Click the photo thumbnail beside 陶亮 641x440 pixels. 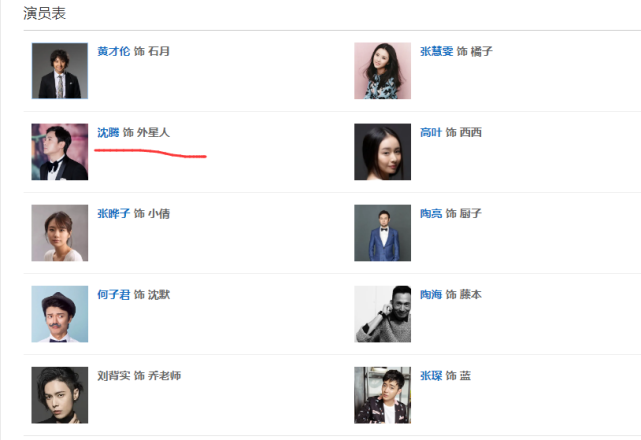point(382,233)
